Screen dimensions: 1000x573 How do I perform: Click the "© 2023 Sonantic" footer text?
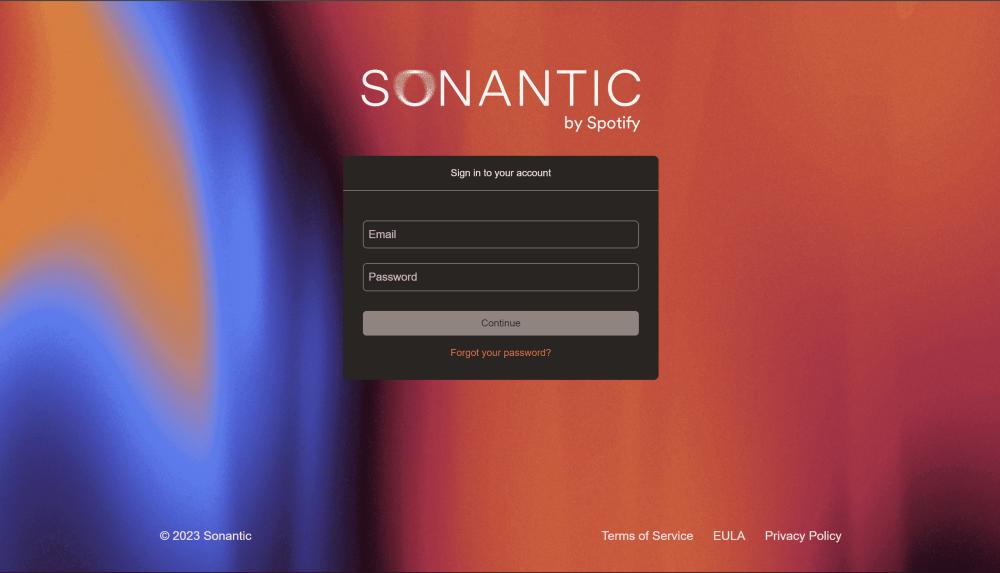tap(205, 536)
